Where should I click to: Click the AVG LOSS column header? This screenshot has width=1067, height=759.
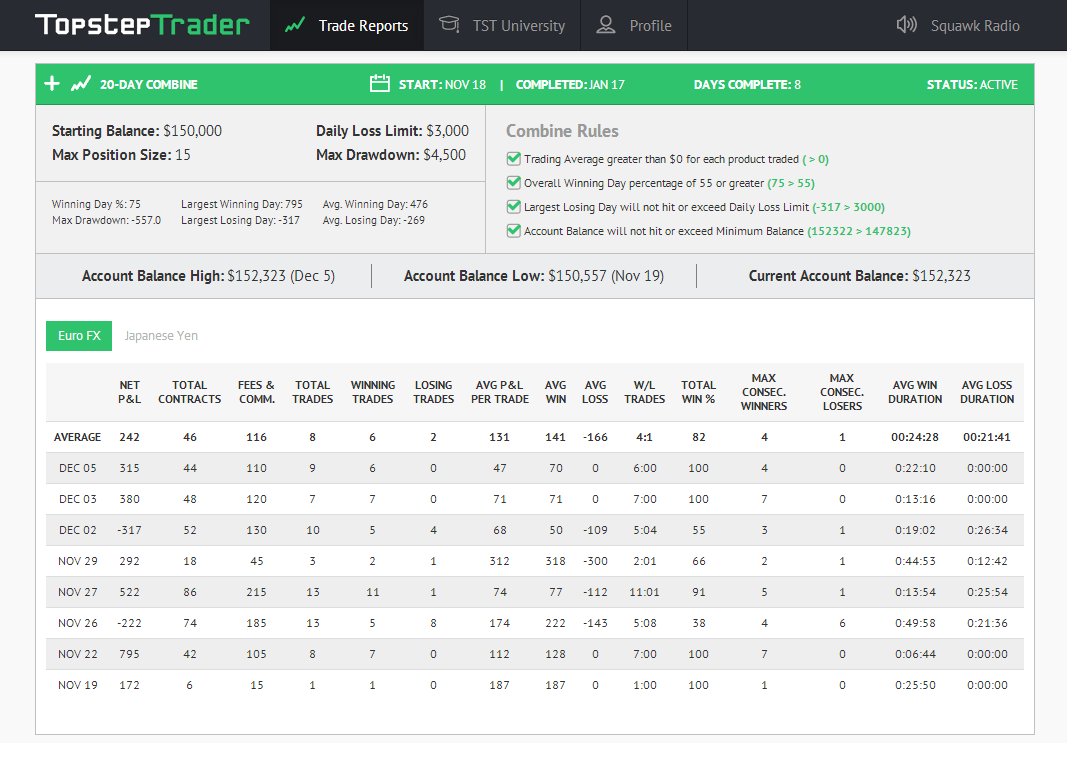coord(595,392)
